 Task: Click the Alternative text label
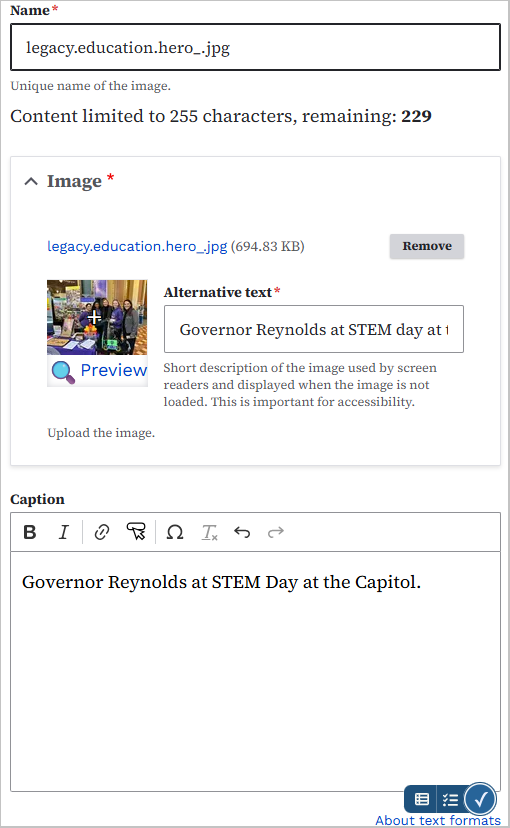pyautogui.click(x=218, y=292)
